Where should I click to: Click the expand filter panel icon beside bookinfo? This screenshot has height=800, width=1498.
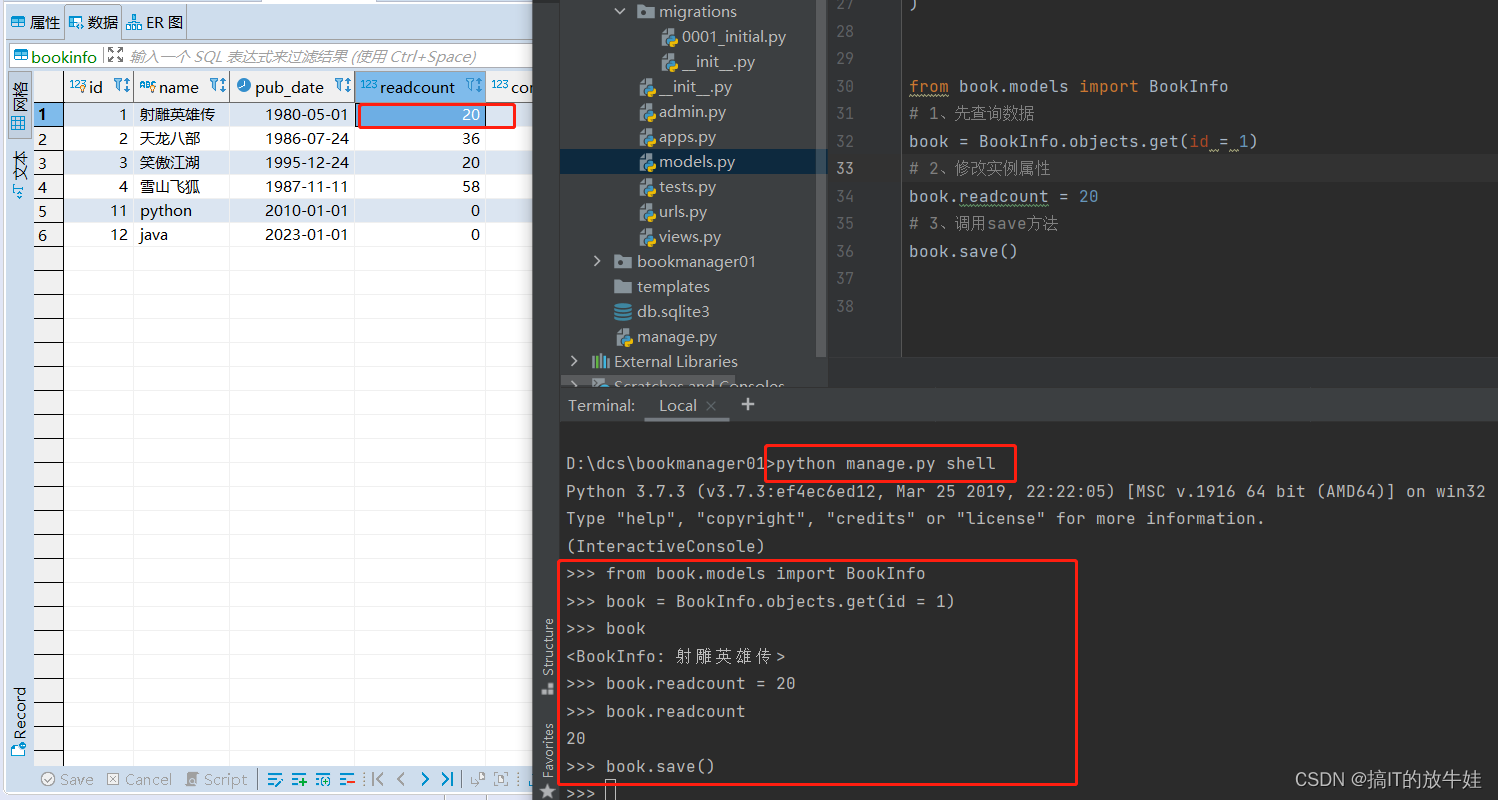coord(115,56)
